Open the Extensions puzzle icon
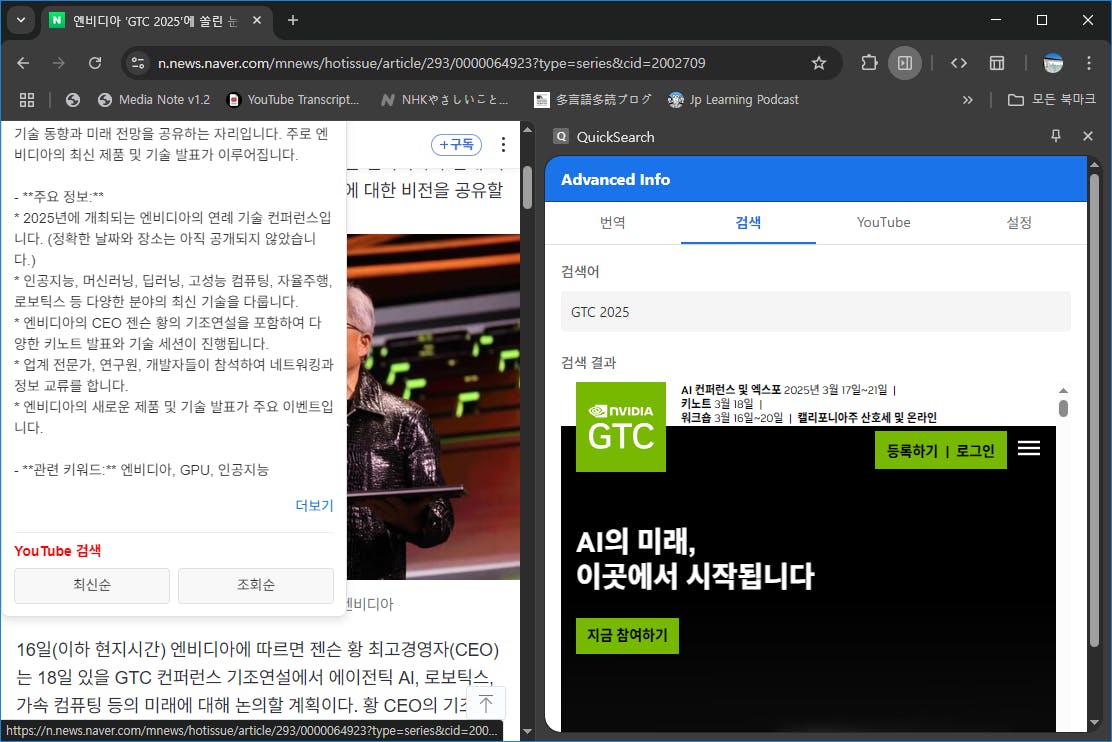1112x742 pixels. pos(869,63)
